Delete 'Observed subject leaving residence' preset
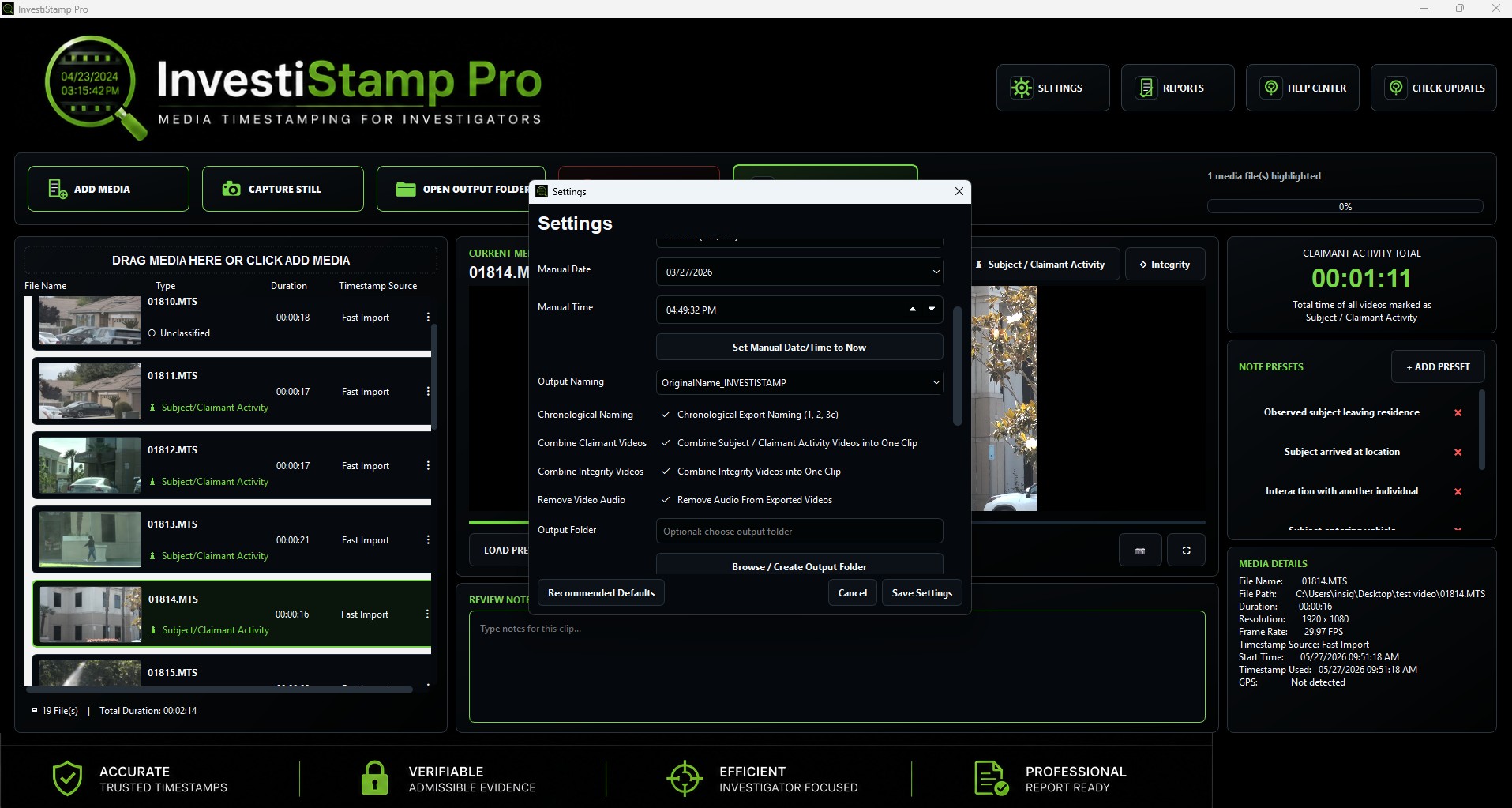The image size is (1512, 808). click(x=1458, y=412)
